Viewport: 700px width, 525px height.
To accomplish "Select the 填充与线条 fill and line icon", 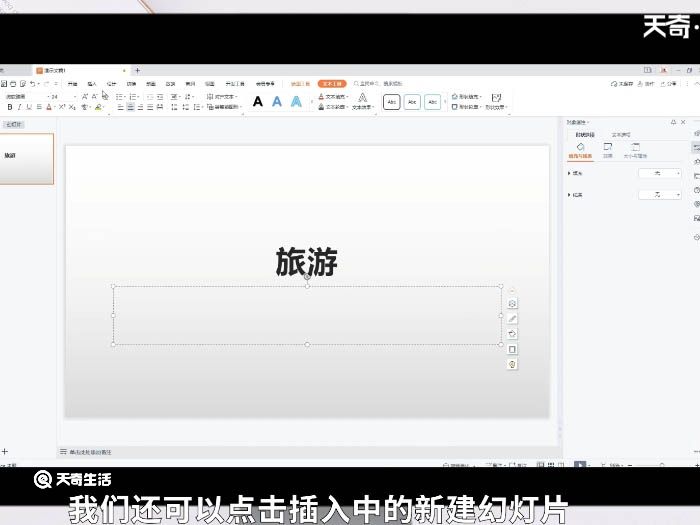I will click(x=580, y=150).
